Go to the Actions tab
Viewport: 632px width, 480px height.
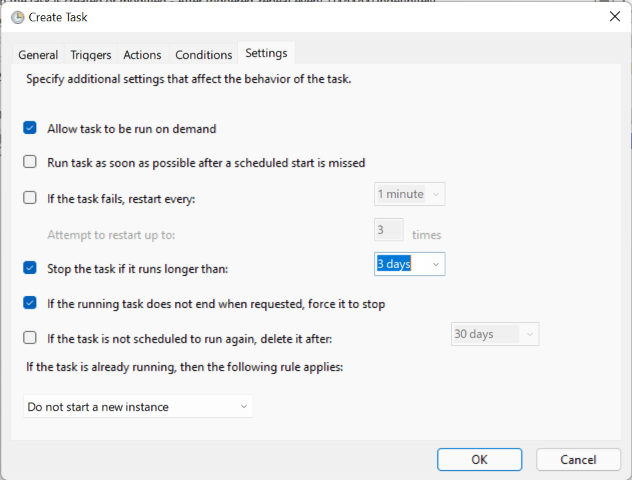[143, 55]
